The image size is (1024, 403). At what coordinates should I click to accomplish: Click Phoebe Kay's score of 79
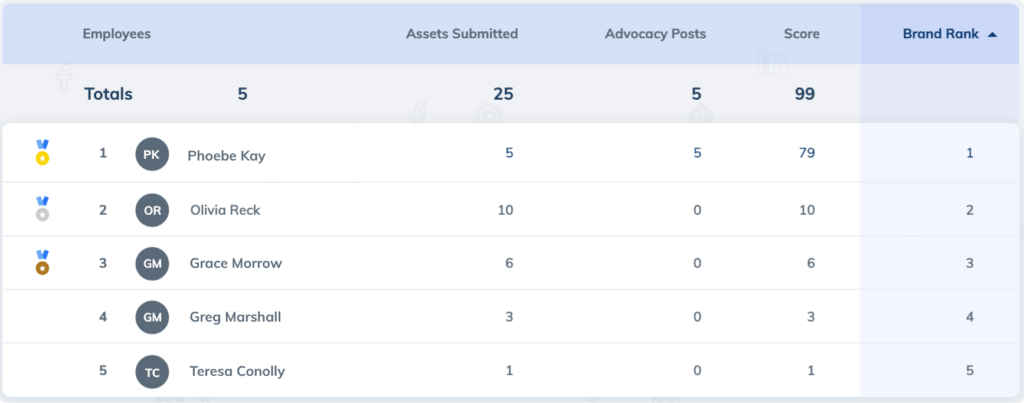pyautogui.click(x=807, y=153)
